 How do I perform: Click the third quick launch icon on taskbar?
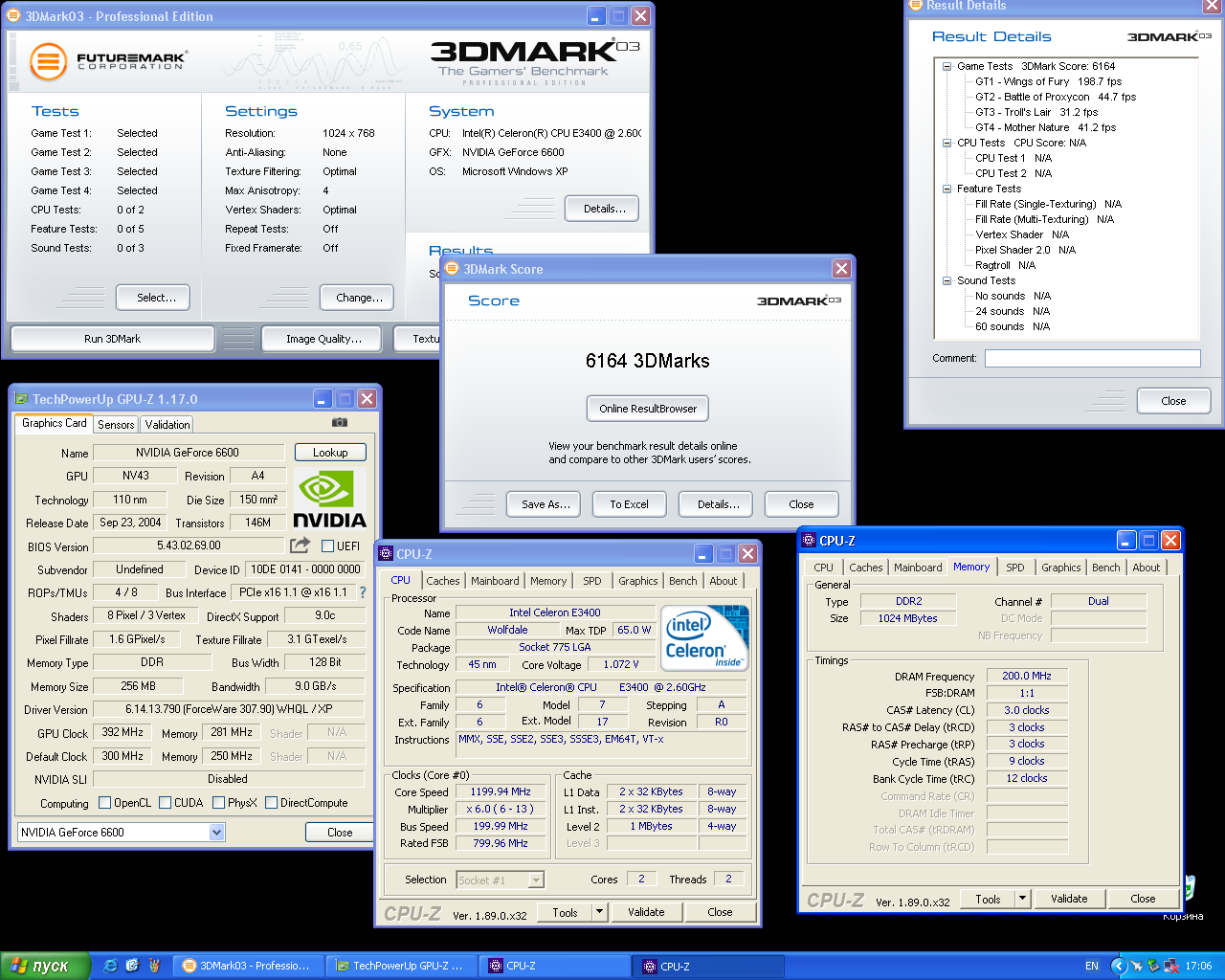pyautogui.click(x=154, y=966)
